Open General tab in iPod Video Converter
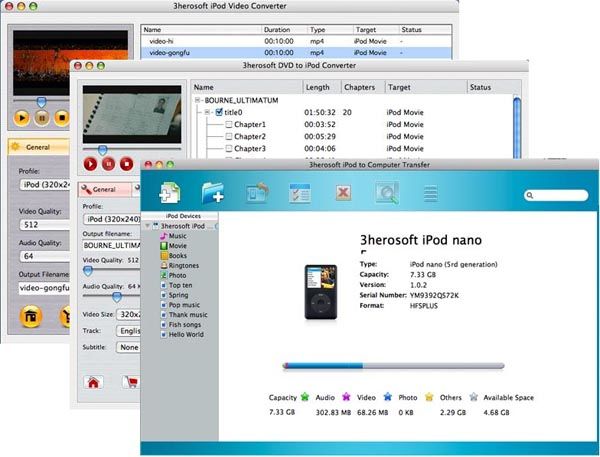600x457 pixels. 38,147
